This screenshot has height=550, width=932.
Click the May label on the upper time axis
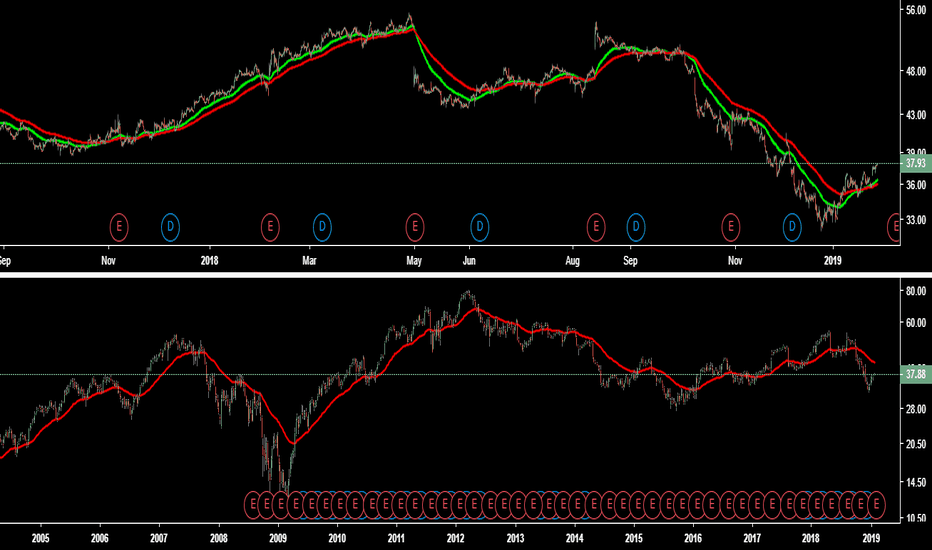tap(414, 260)
